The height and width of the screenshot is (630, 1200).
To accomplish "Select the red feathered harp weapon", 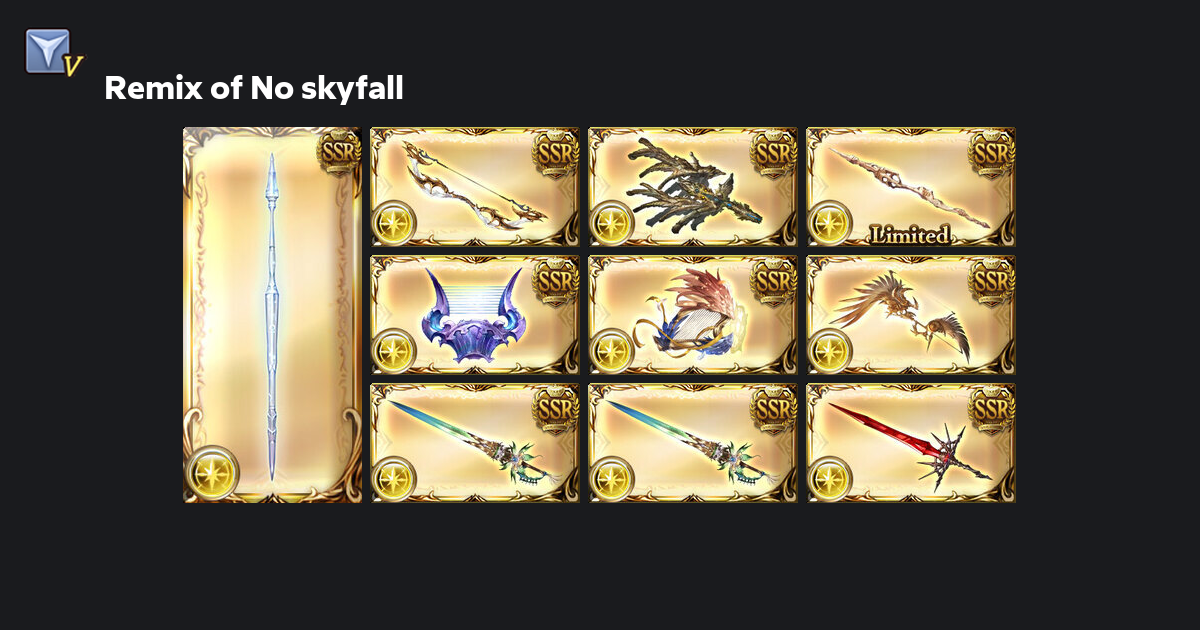I will click(693, 315).
